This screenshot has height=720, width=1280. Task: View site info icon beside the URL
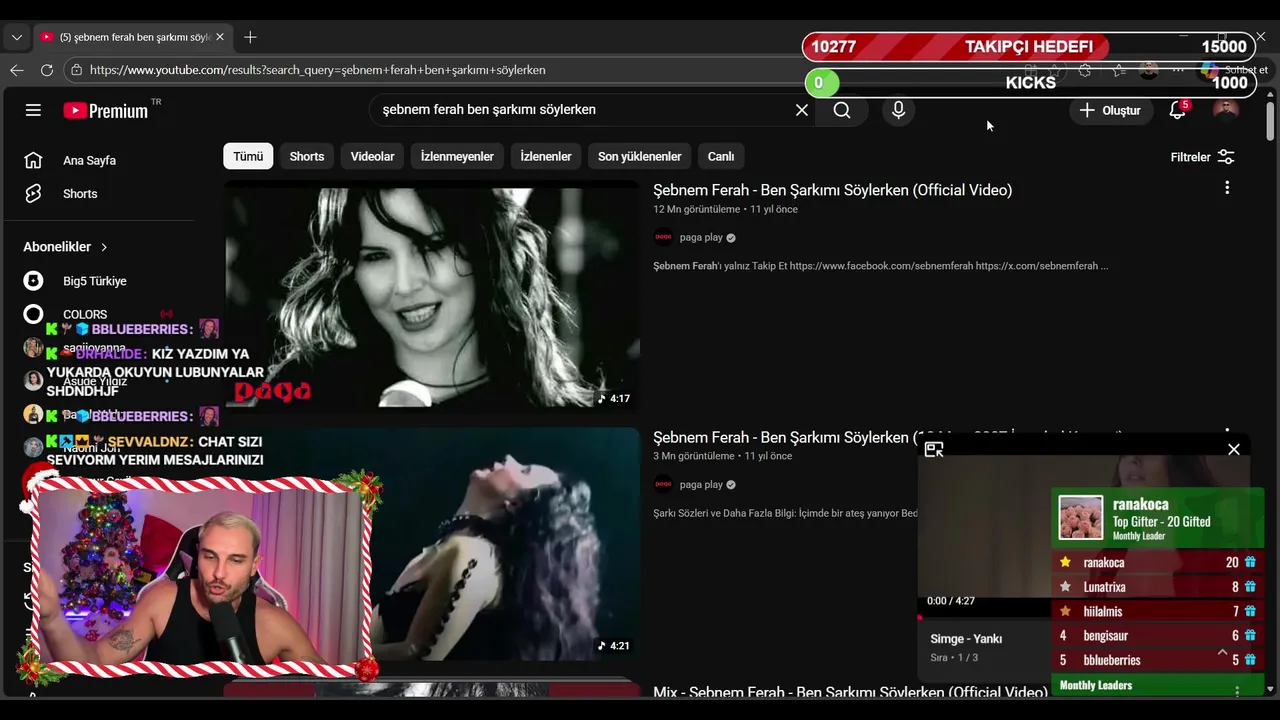pyautogui.click(x=76, y=70)
